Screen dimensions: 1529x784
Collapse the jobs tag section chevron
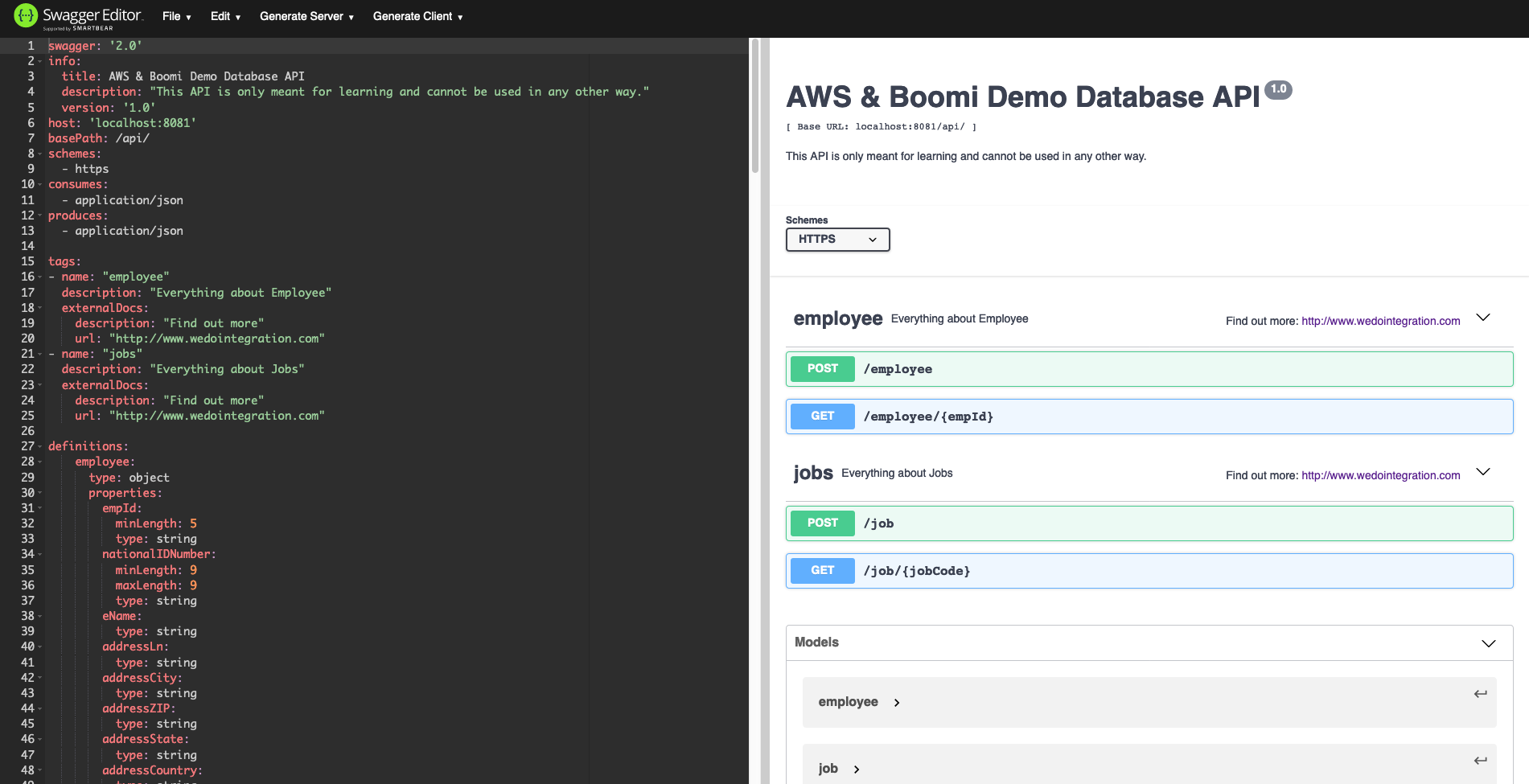tap(1483, 472)
